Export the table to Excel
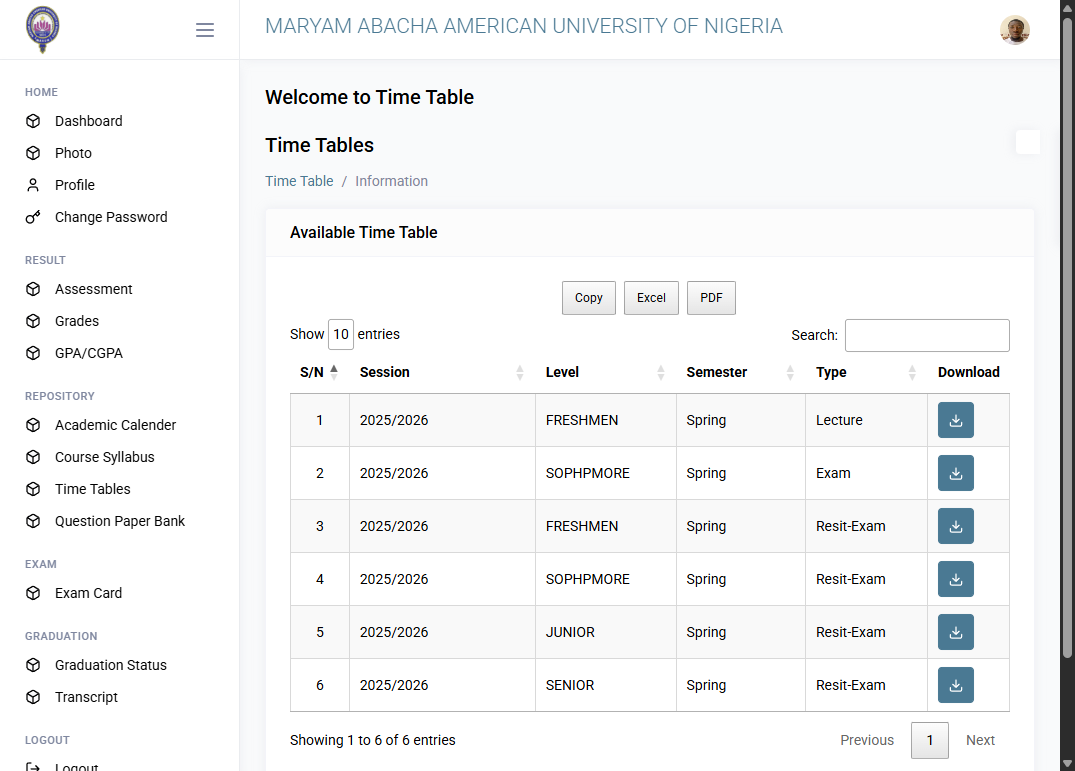Image resolution: width=1075 pixels, height=771 pixels. (651, 298)
